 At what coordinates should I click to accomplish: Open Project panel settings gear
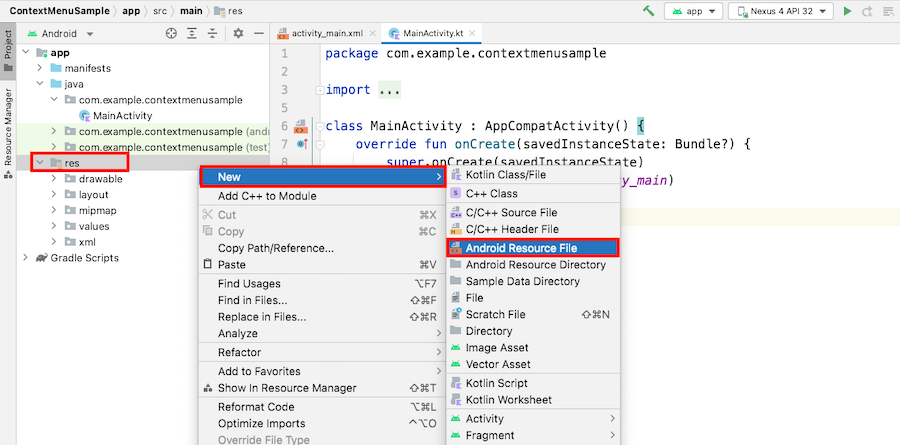point(238,34)
